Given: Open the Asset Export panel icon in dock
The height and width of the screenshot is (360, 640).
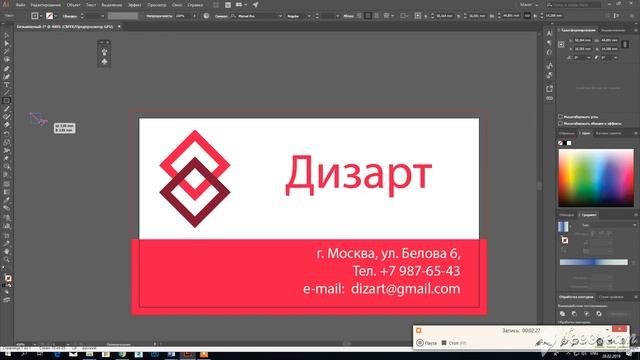Looking at the screenshot, I should 549,89.
